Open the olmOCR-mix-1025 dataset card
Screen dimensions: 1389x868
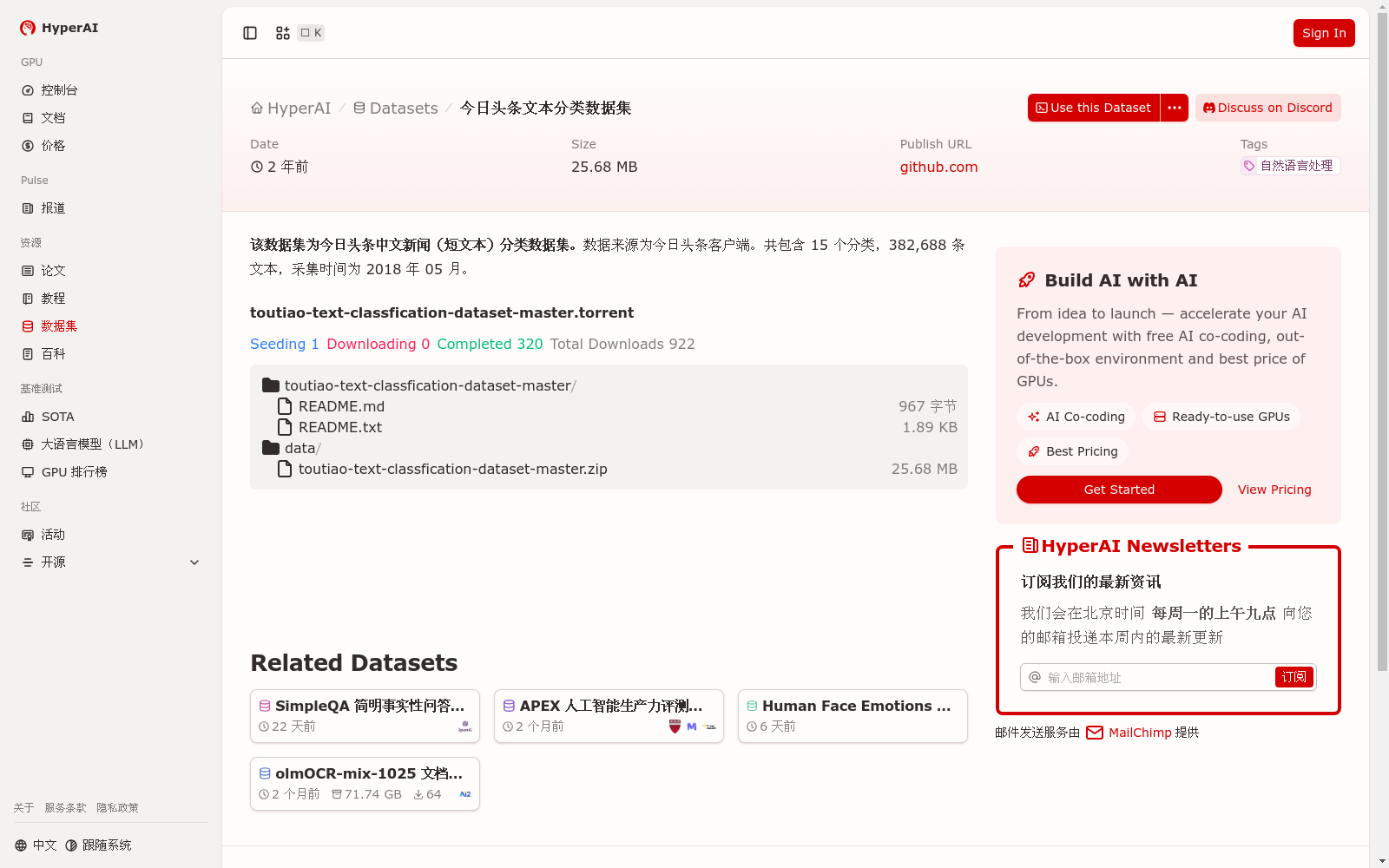tap(365, 784)
